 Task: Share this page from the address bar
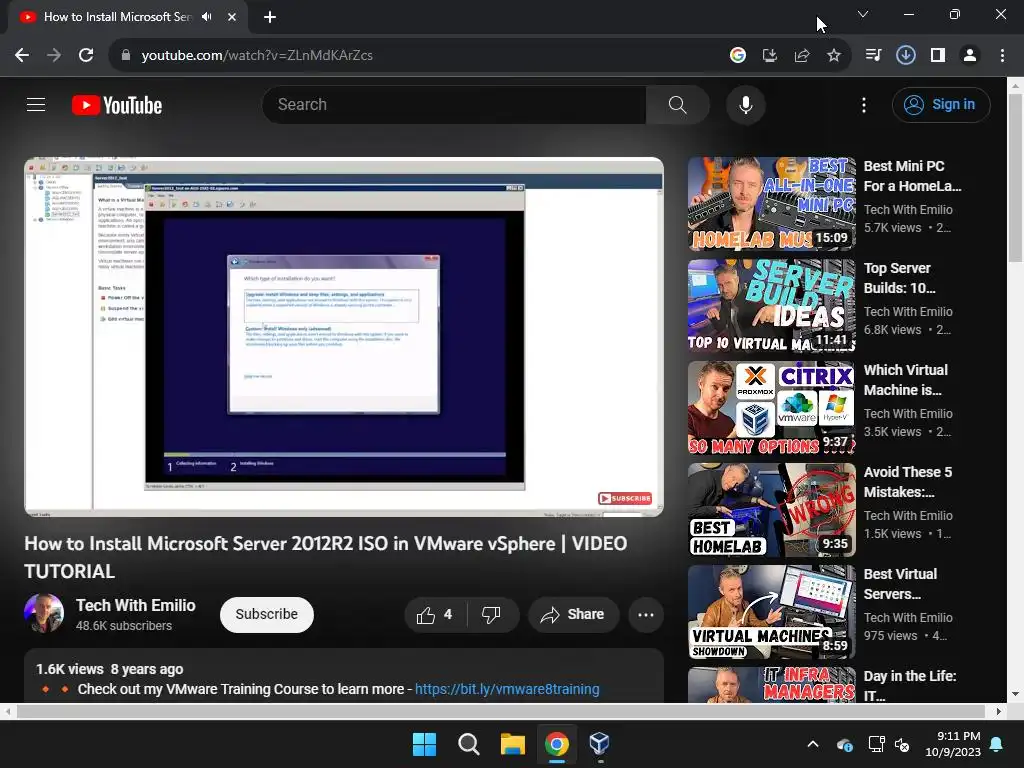click(x=802, y=55)
